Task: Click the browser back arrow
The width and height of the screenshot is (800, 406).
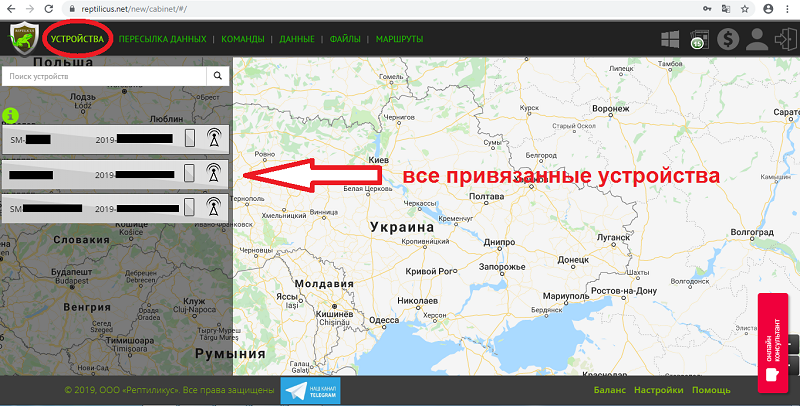Action: point(11,9)
